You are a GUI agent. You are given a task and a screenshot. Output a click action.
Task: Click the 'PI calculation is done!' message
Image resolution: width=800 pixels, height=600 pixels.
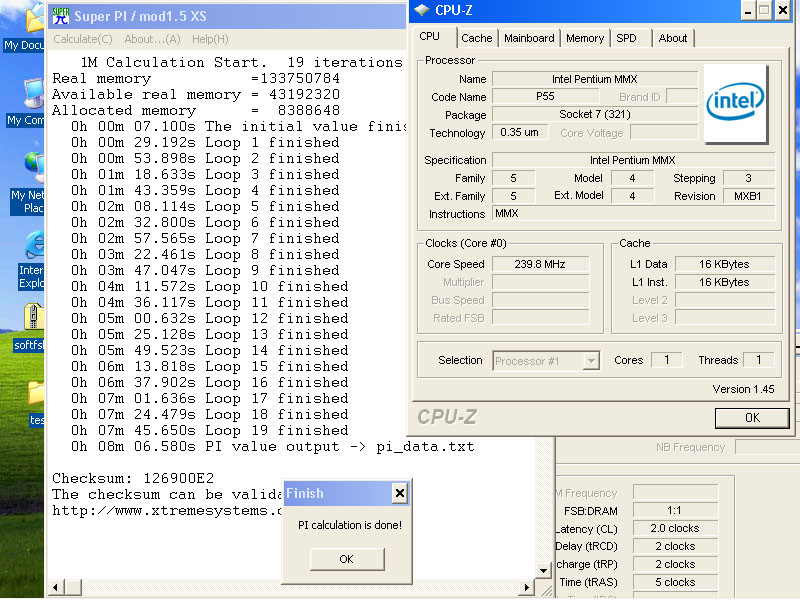(349, 525)
